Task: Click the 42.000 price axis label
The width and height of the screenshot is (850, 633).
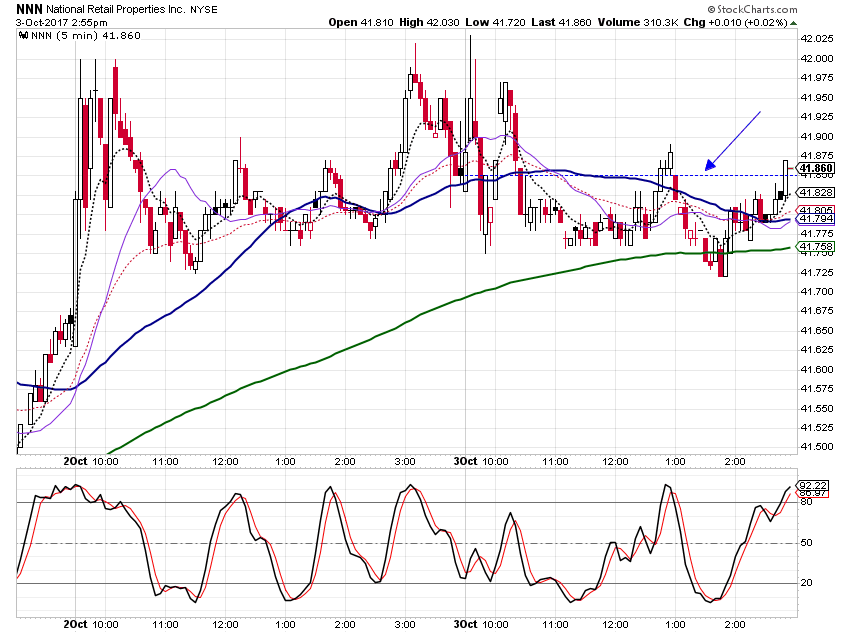Action: (x=817, y=59)
